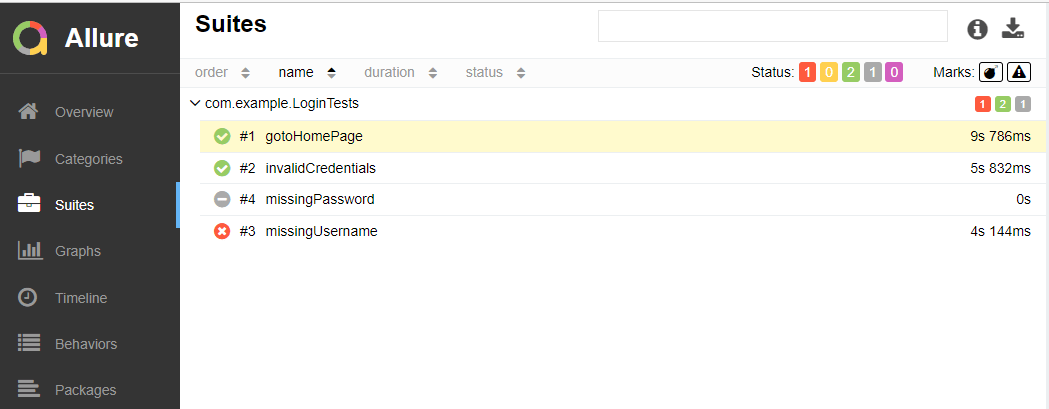Click the suites search input field
The height and width of the screenshot is (409, 1049).
click(x=772, y=26)
